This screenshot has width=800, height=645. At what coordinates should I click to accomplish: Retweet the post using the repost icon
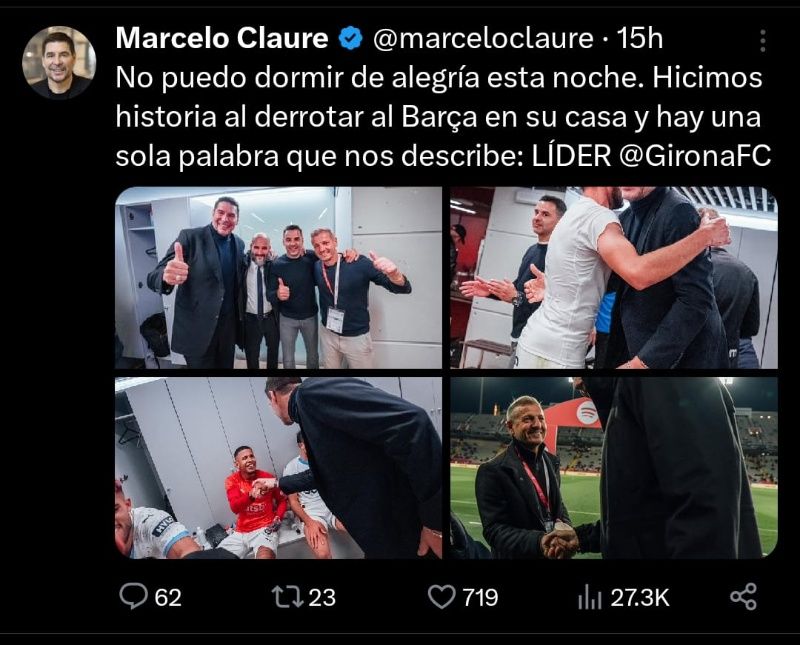tap(287, 597)
